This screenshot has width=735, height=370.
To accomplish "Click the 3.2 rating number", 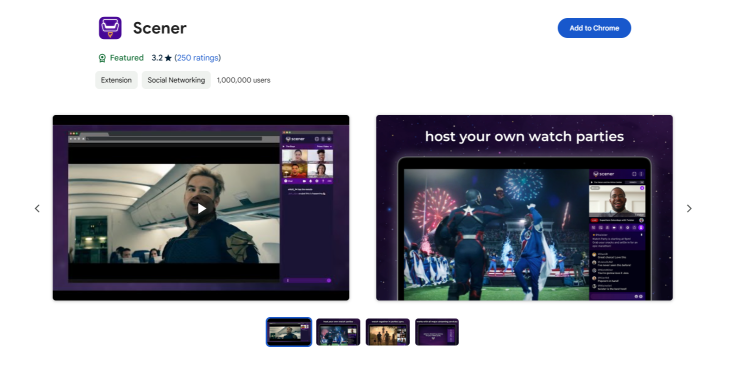I will 157,58.
